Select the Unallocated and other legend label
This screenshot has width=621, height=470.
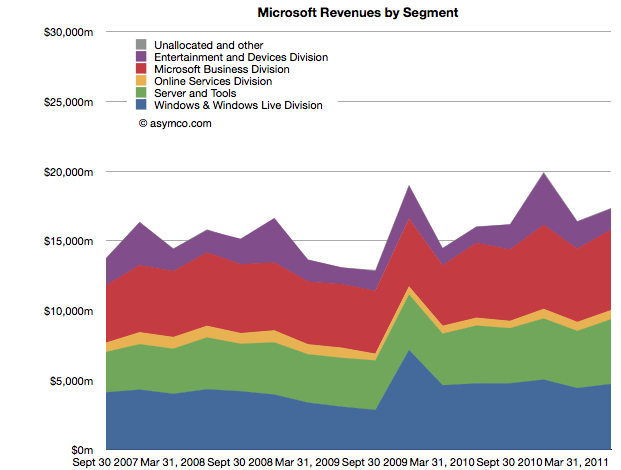(x=209, y=45)
